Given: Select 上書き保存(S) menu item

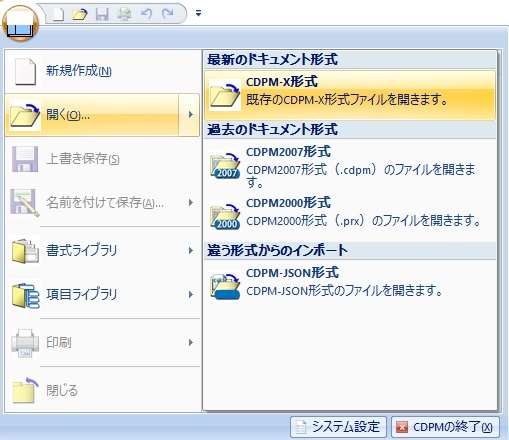Looking at the screenshot, I should click(x=102, y=159).
